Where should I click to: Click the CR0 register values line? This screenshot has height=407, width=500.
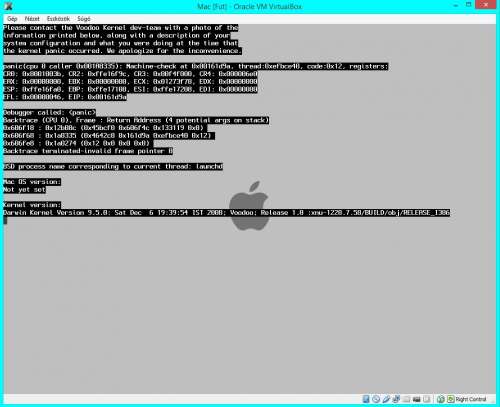pyautogui.click(x=130, y=74)
